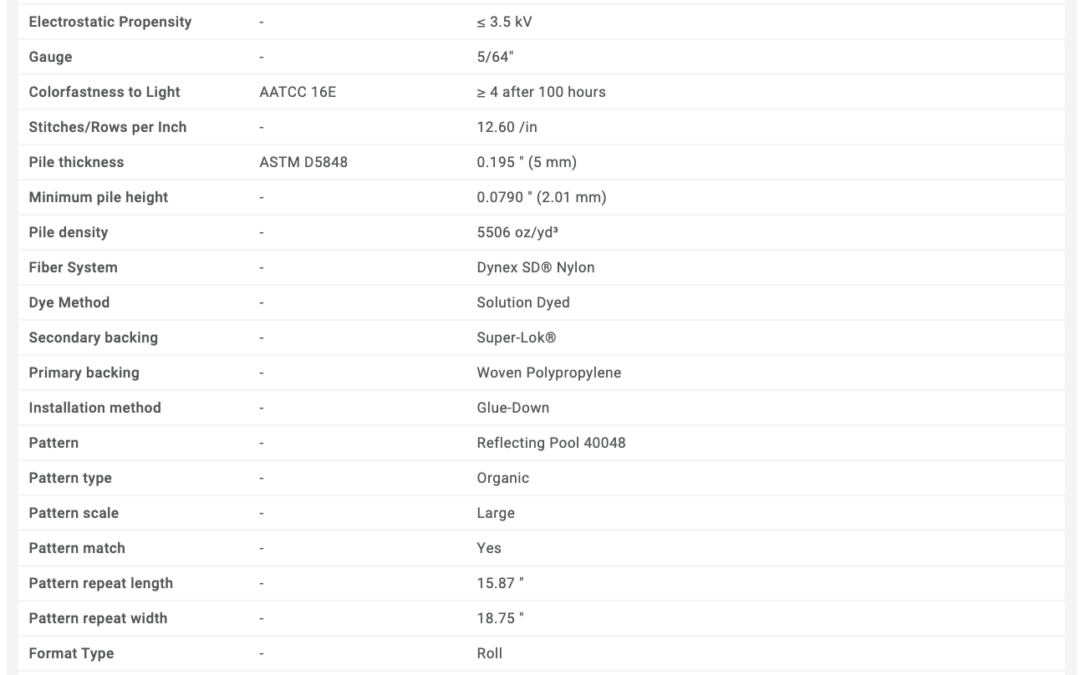Select the Glue-Down installation method value
The image size is (1080, 675).
click(513, 408)
